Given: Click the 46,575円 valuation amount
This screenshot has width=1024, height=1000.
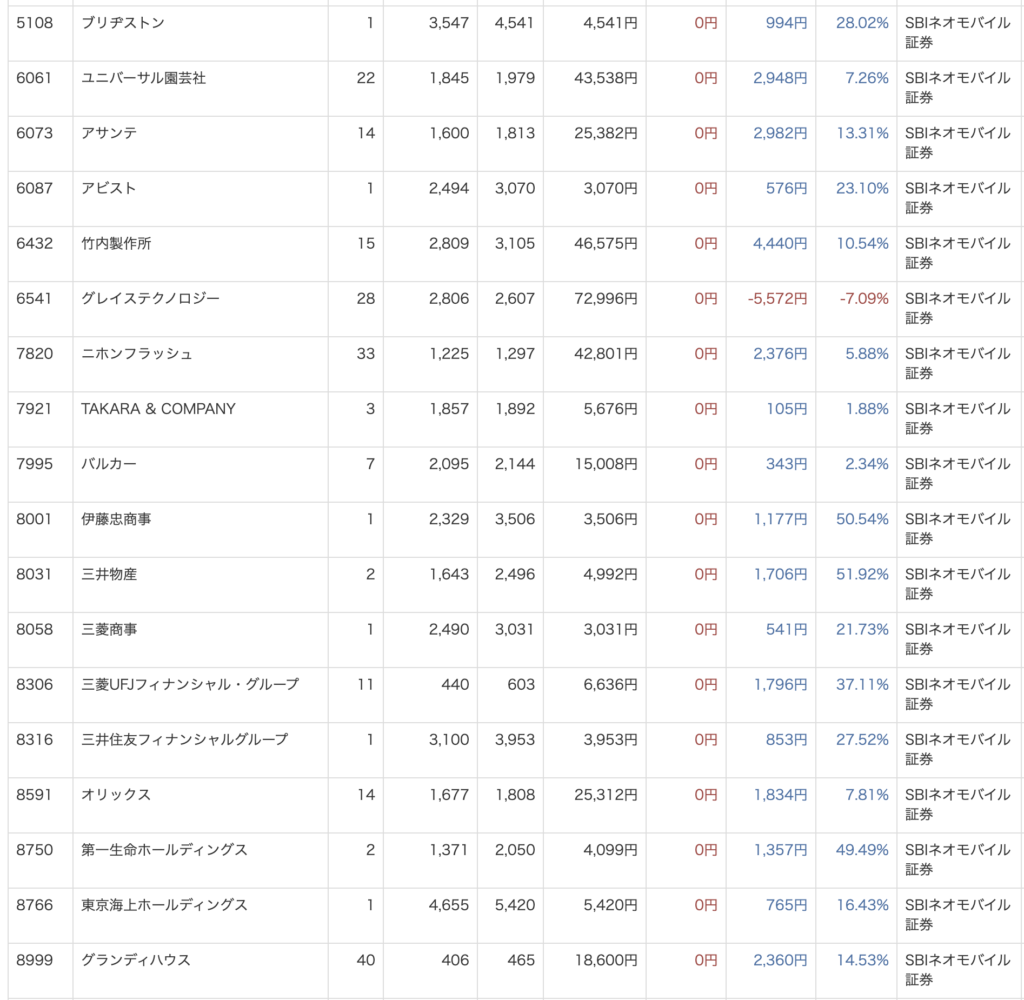Looking at the screenshot, I should pyautogui.click(x=605, y=244).
